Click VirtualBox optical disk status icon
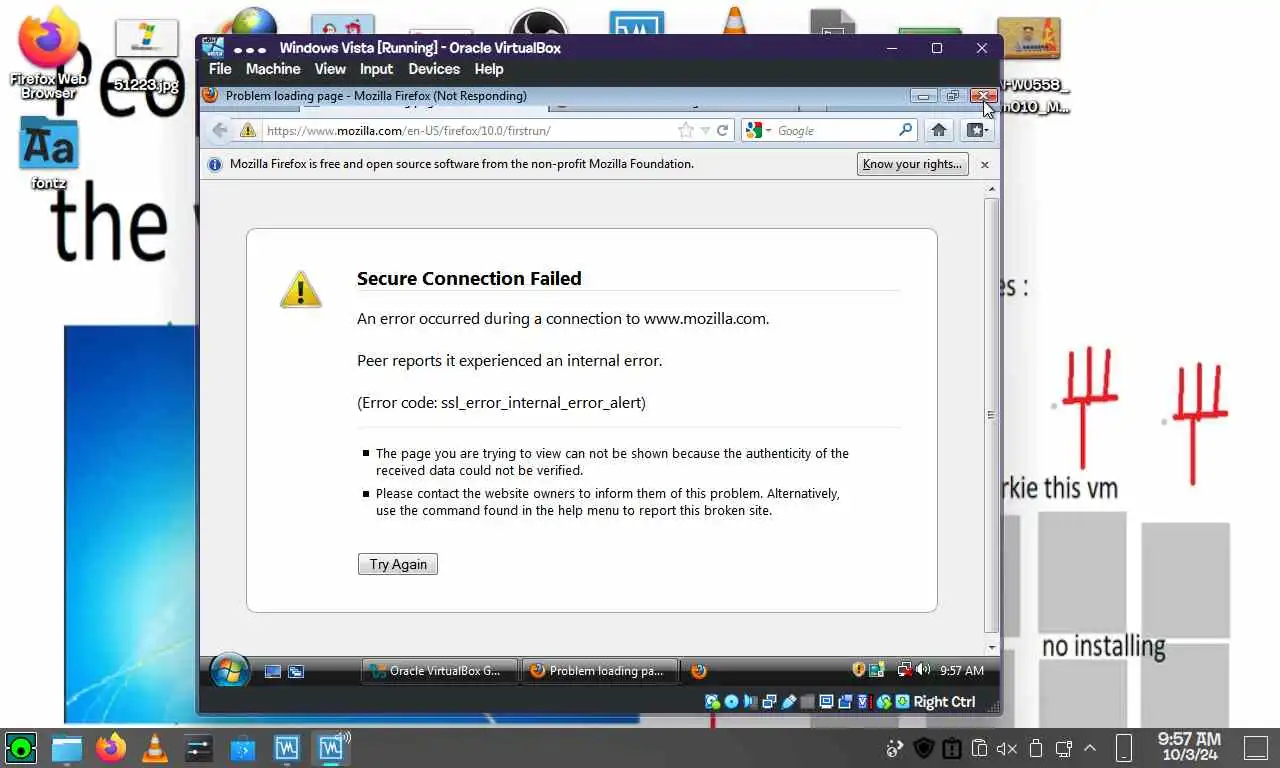1280x768 pixels. [x=732, y=702]
